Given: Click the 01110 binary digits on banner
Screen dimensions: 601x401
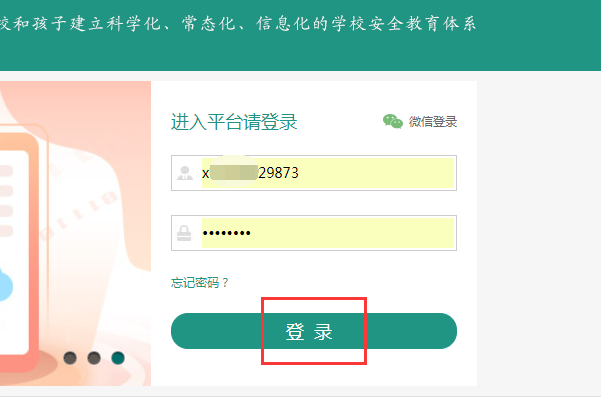Looking at the screenshot, I should coord(79,215).
